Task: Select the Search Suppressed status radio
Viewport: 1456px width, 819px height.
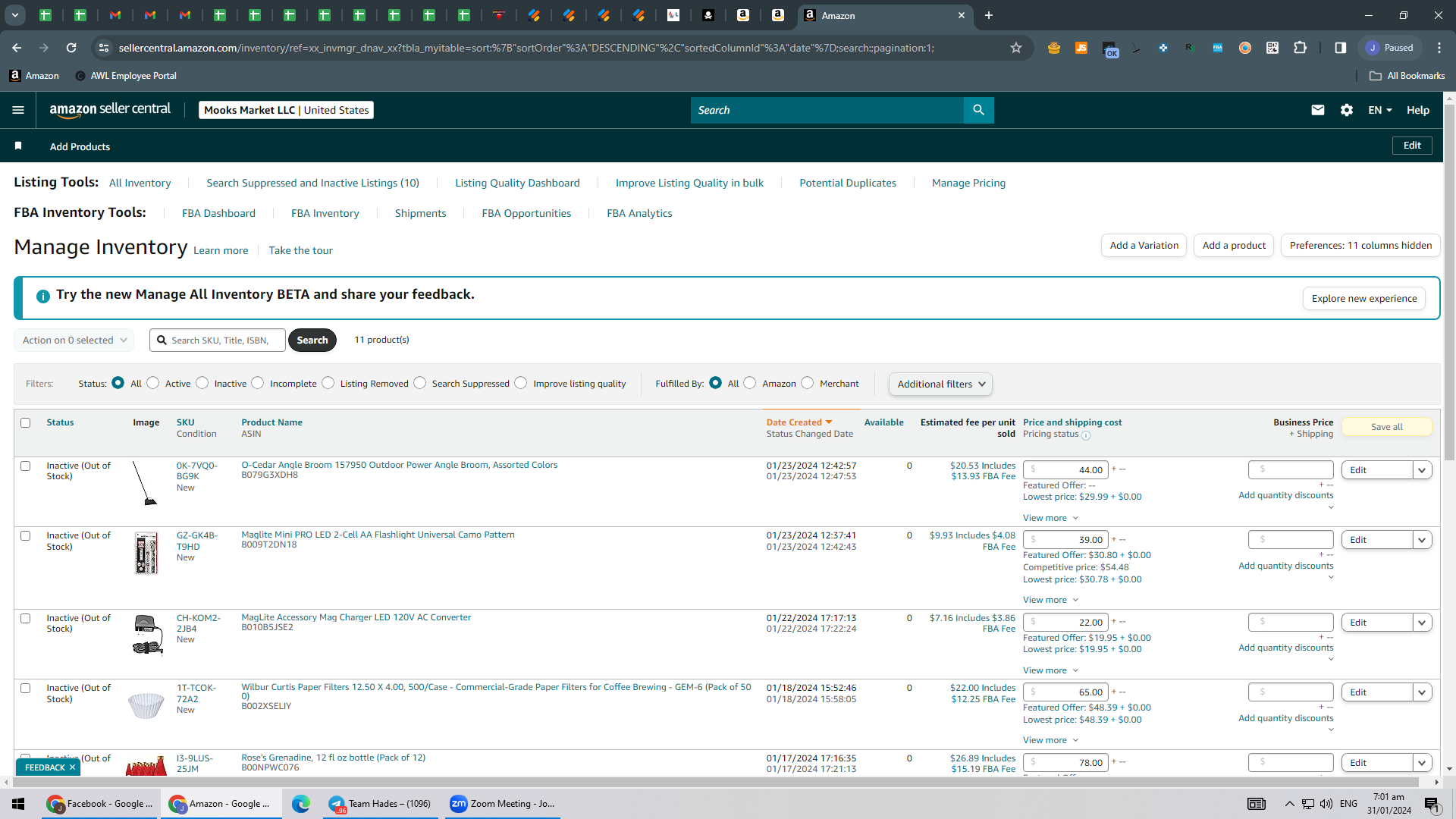Action: coord(420,383)
